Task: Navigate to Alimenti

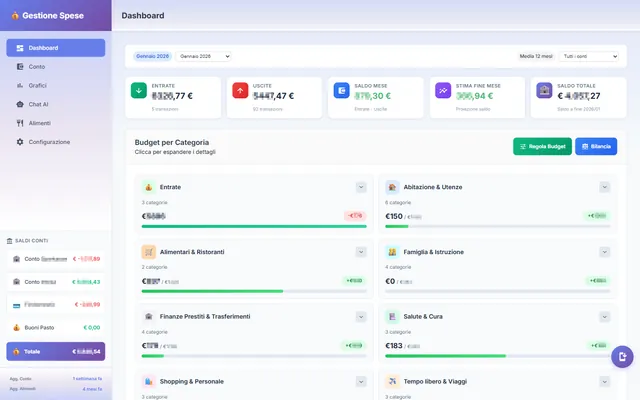Action: pos(56,123)
